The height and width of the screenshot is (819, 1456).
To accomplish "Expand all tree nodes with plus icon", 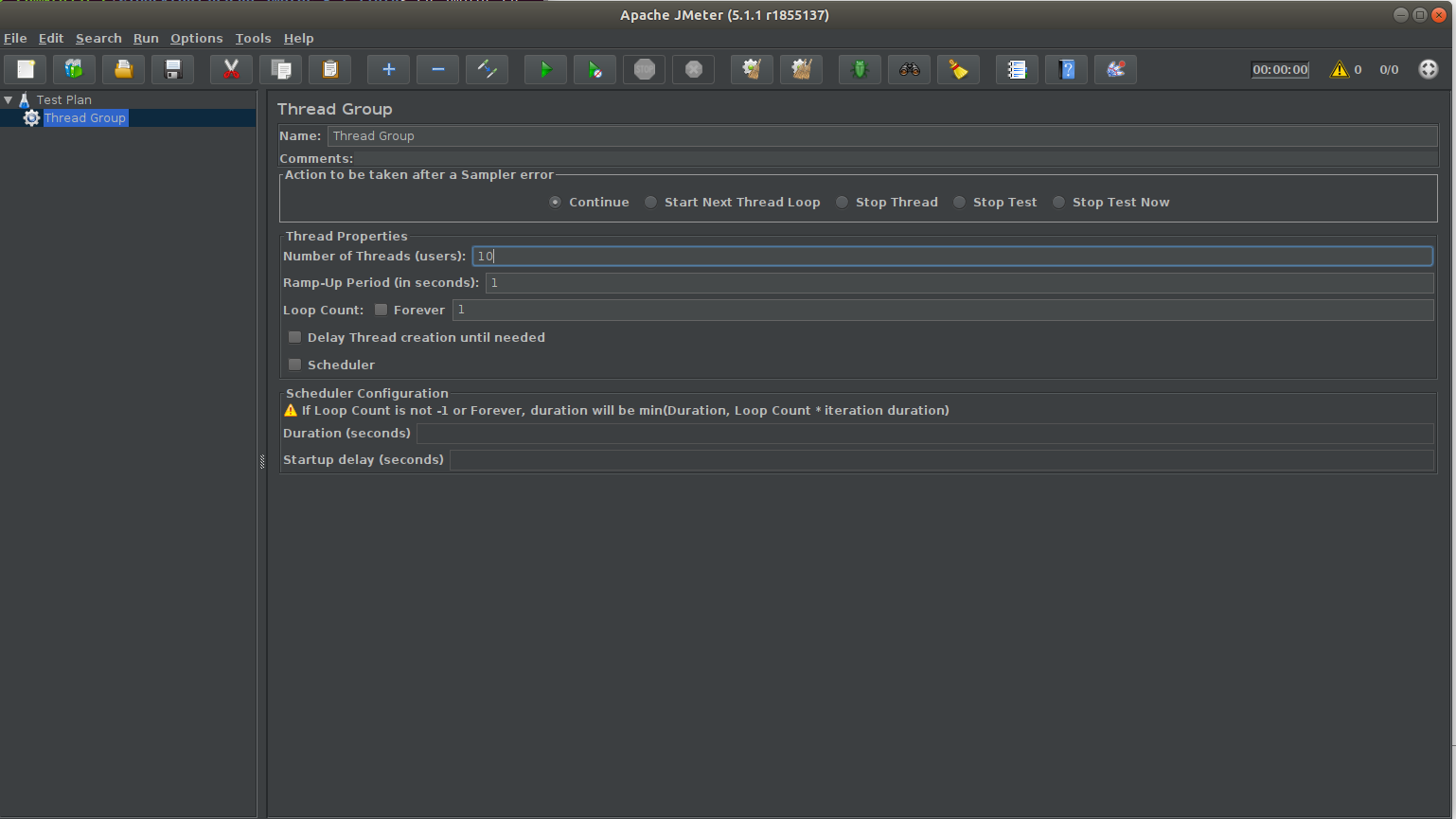I will pyautogui.click(x=388, y=69).
